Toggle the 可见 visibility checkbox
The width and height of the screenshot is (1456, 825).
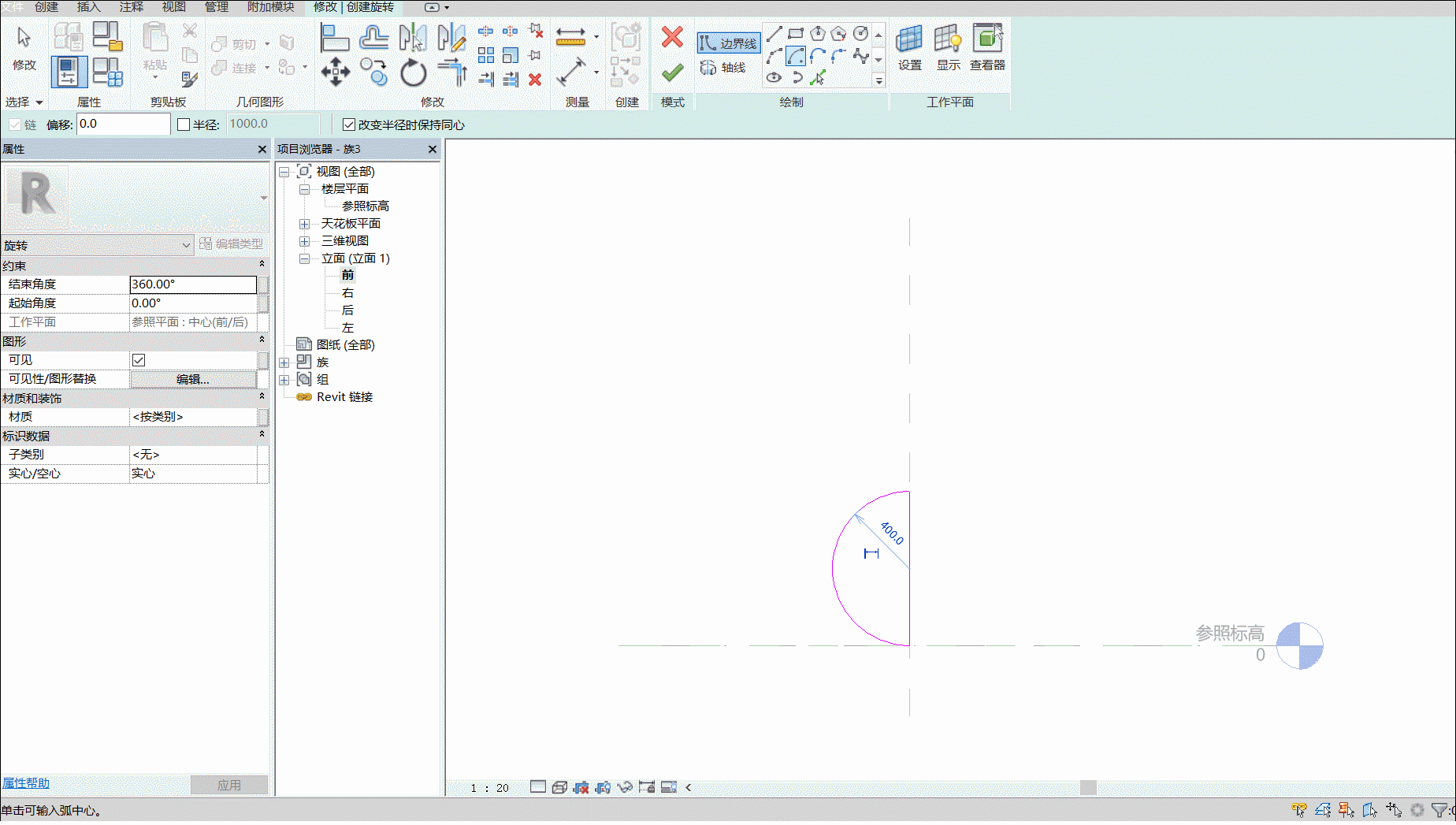click(x=139, y=360)
